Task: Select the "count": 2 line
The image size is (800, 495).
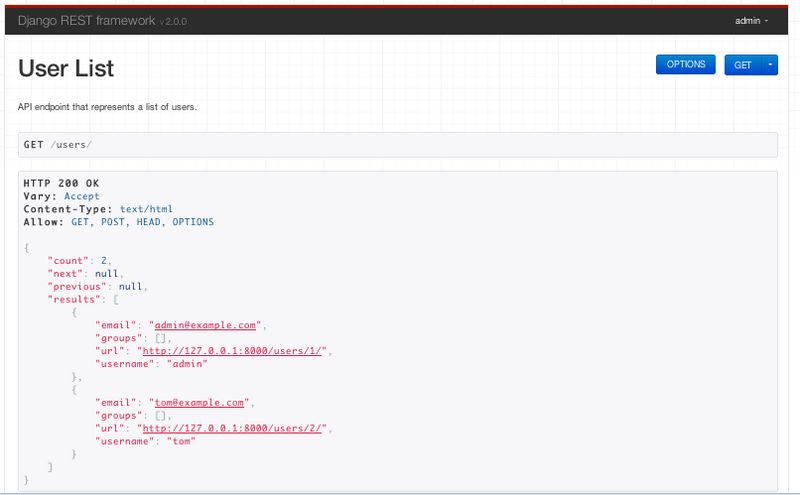Action: (x=79, y=261)
